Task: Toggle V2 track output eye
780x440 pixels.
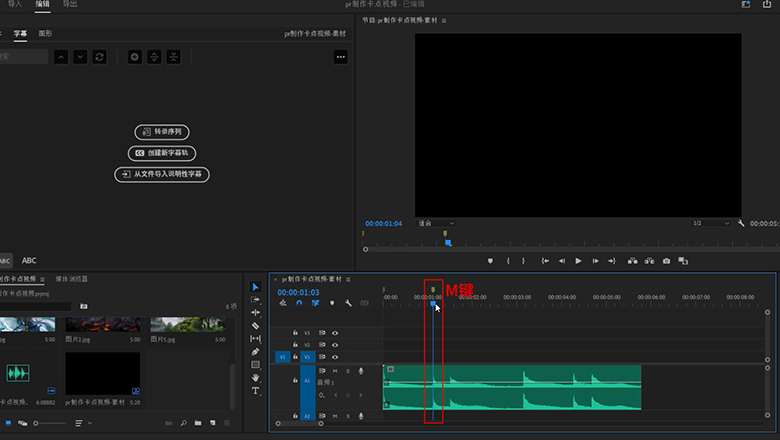Action: pyautogui.click(x=335, y=345)
